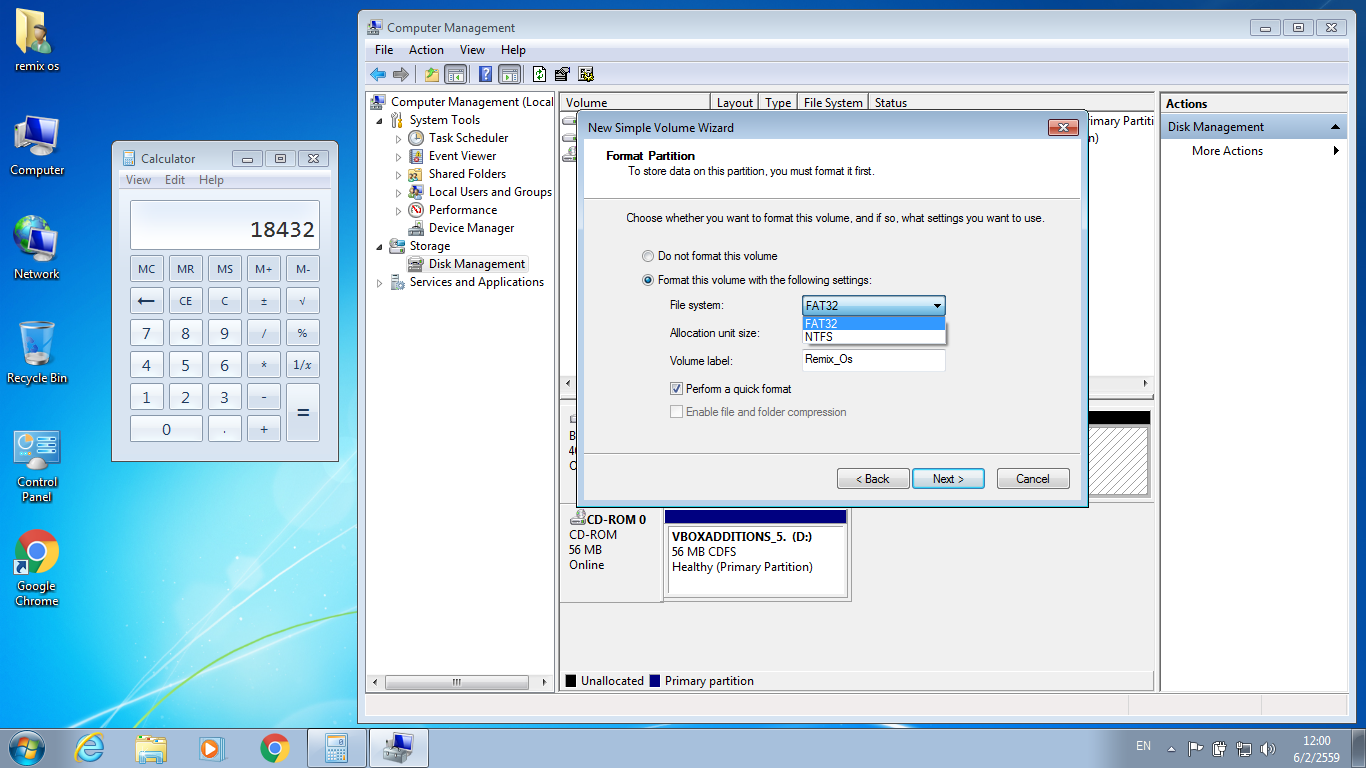Select 'Do not format this volume' radio
Screen dimensions: 1366x768
(x=648, y=256)
